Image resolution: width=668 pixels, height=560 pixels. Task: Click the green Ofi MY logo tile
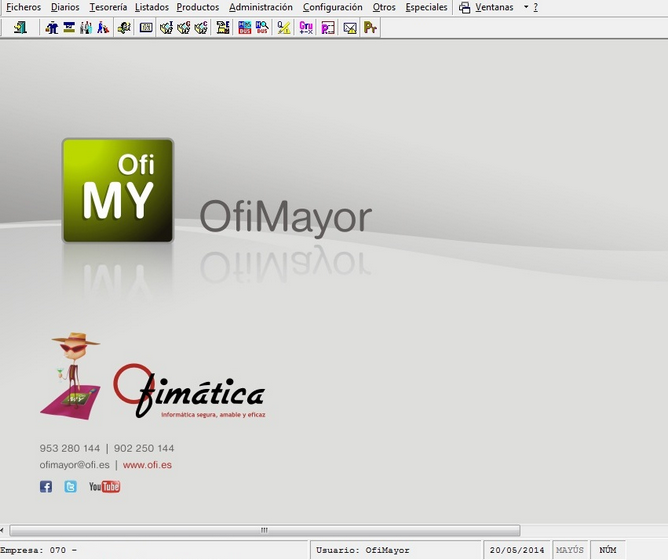point(118,191)
